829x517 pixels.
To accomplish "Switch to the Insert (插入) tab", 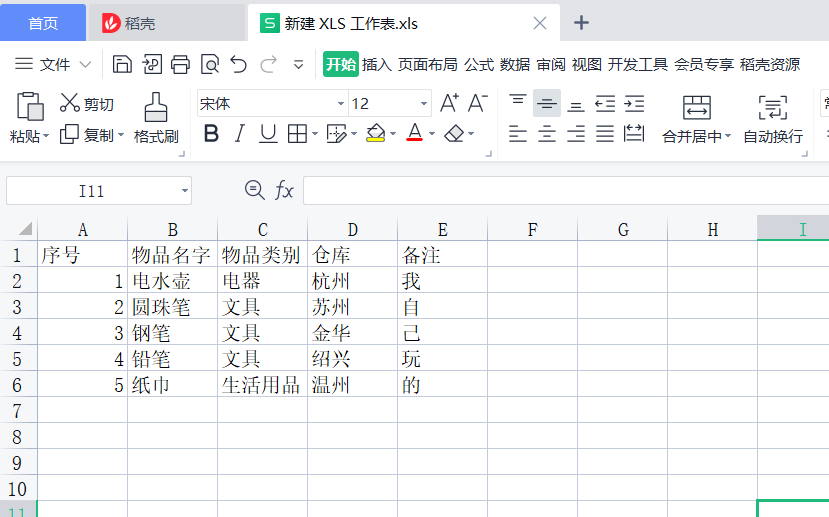I will pos(376,64).
